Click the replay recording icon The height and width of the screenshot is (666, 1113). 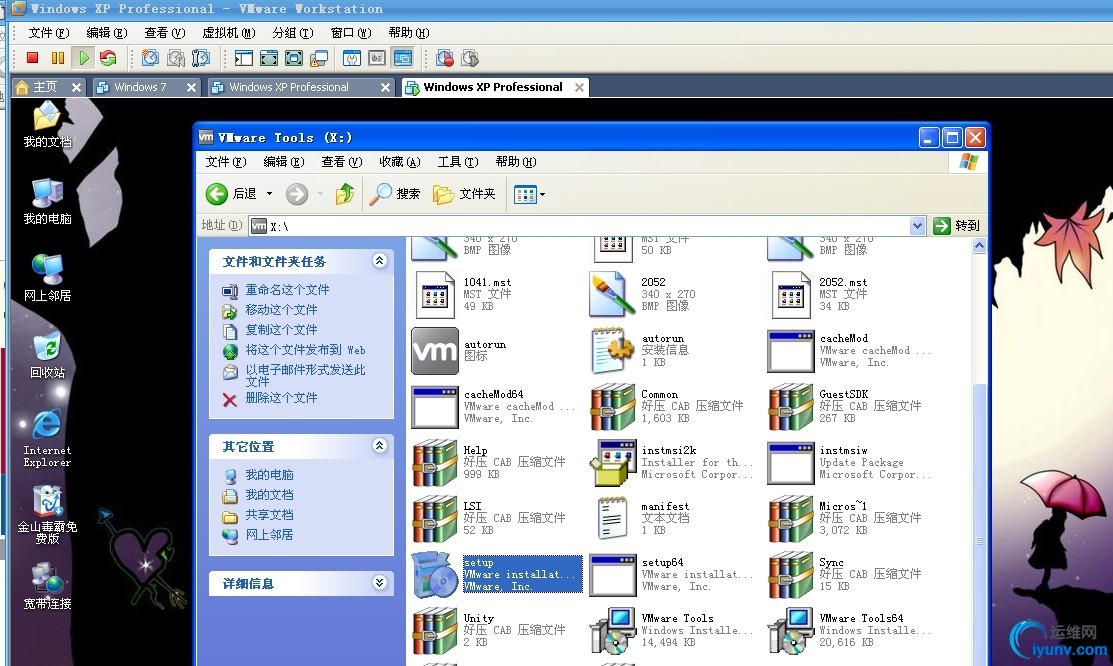470,58
